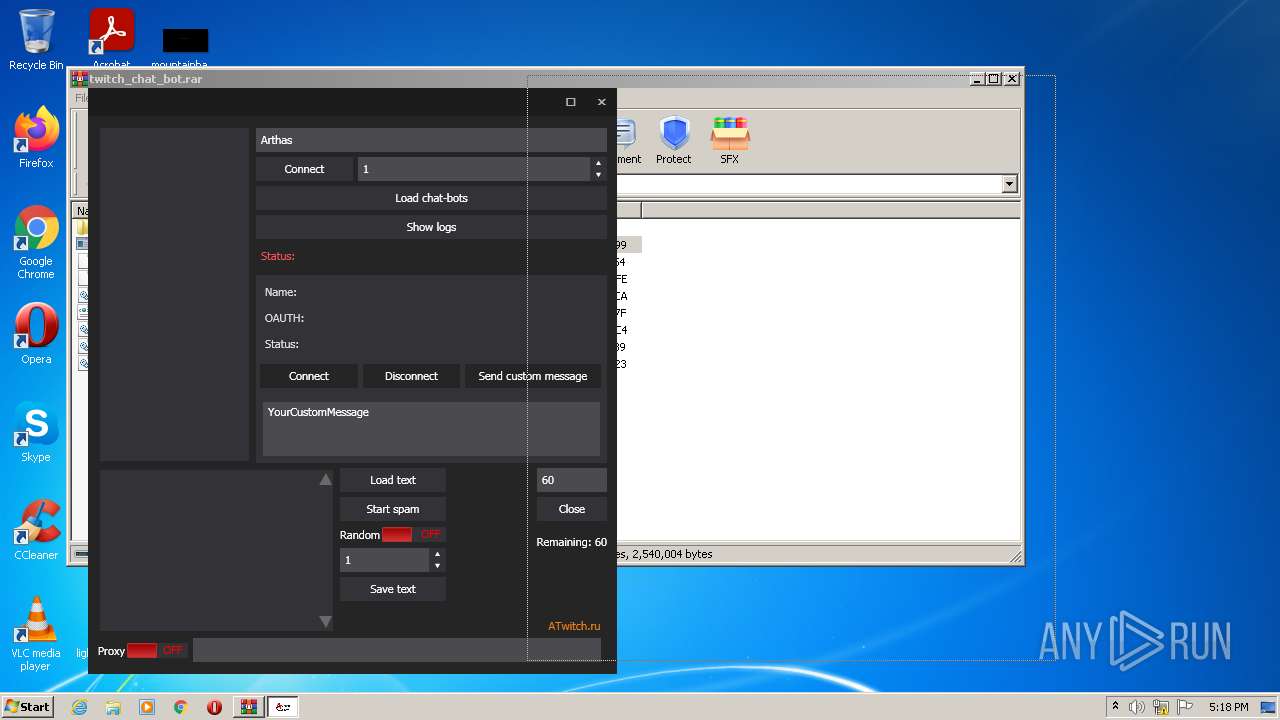1280x720 pixels.
Task: Open Windows Explorer folder on taskbar
Action: click(113, 707)
